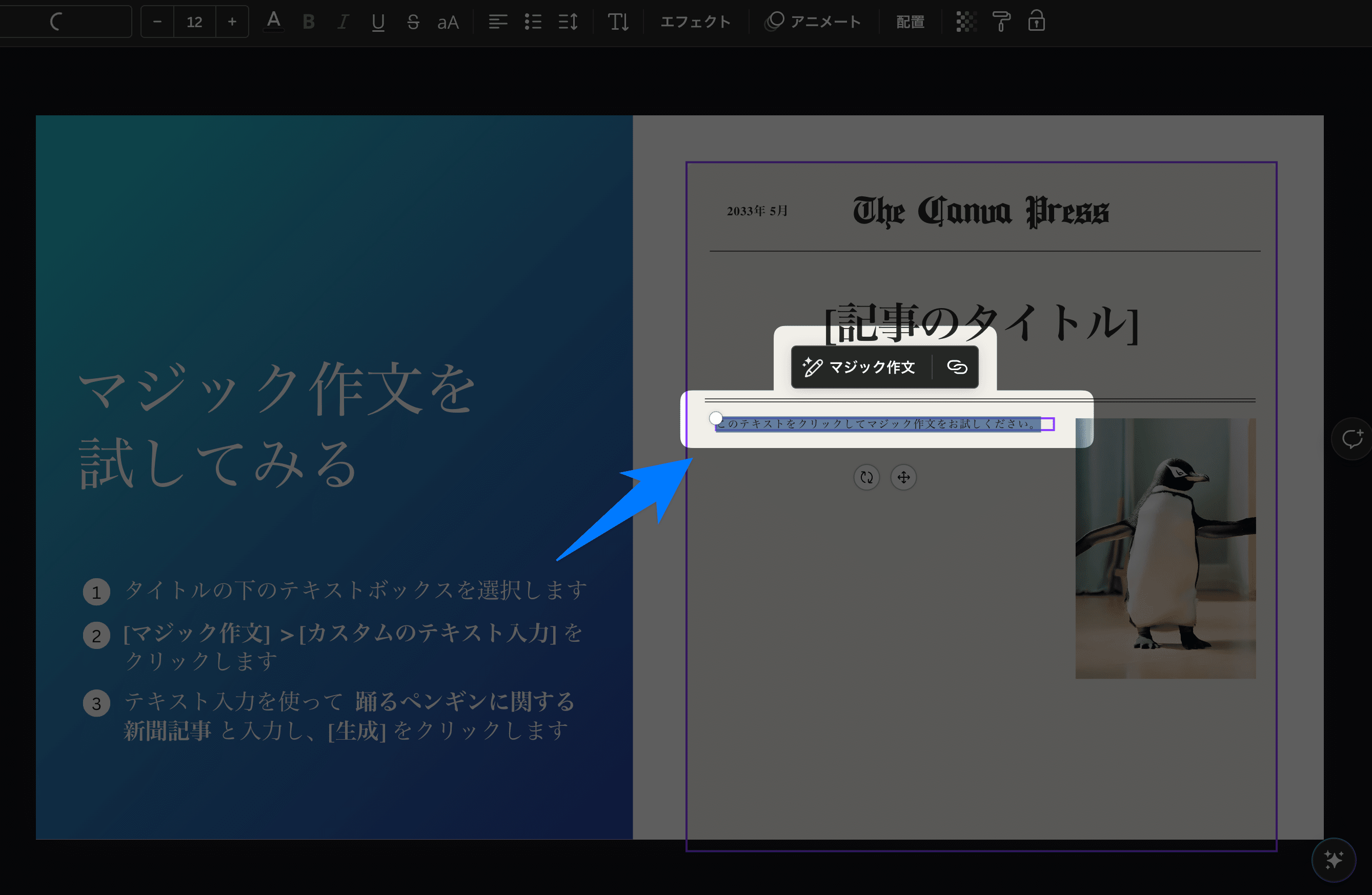Click the copy style paint roller
Viewport: 1372px width, 895px height.
coord(1001,22)
